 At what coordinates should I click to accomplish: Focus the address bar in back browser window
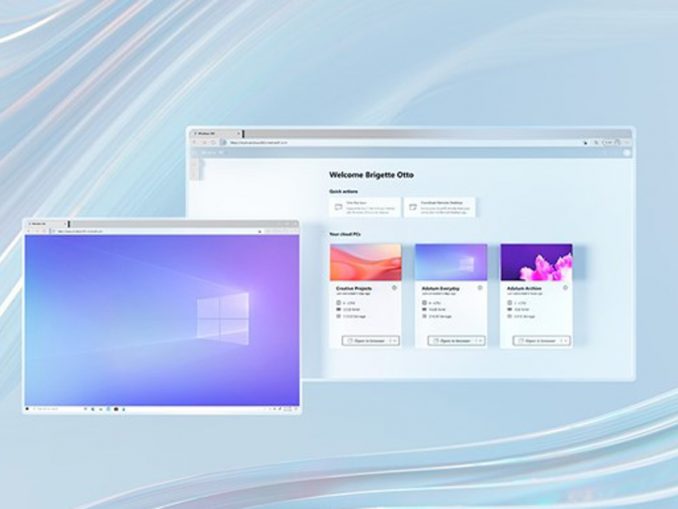click(404, 142)
